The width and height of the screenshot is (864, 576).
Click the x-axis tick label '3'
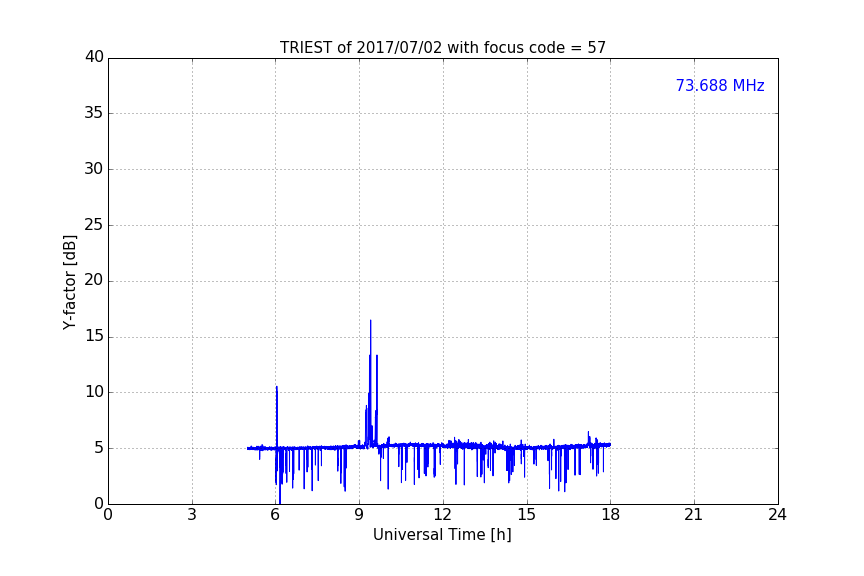(192, 515)
